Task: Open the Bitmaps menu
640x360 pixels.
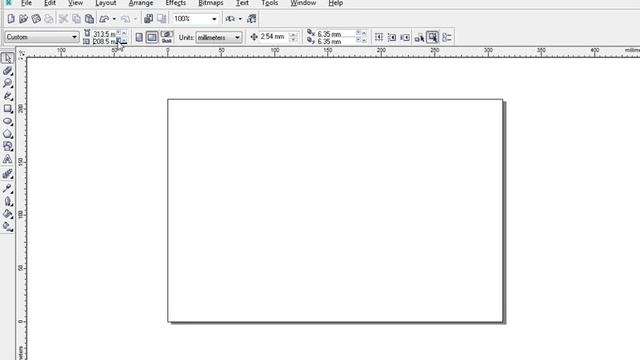Action: click(x=211, y=3)
